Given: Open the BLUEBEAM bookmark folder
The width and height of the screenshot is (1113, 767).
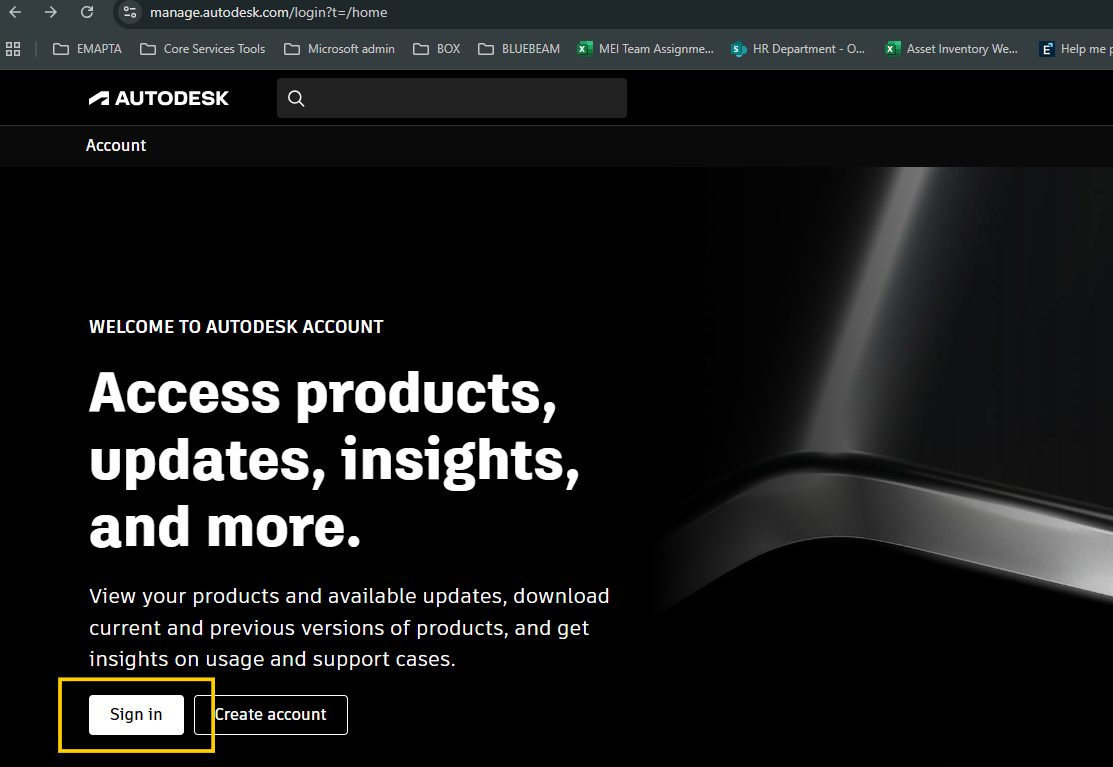Looking at the screenshot, I should click(519, 49).
